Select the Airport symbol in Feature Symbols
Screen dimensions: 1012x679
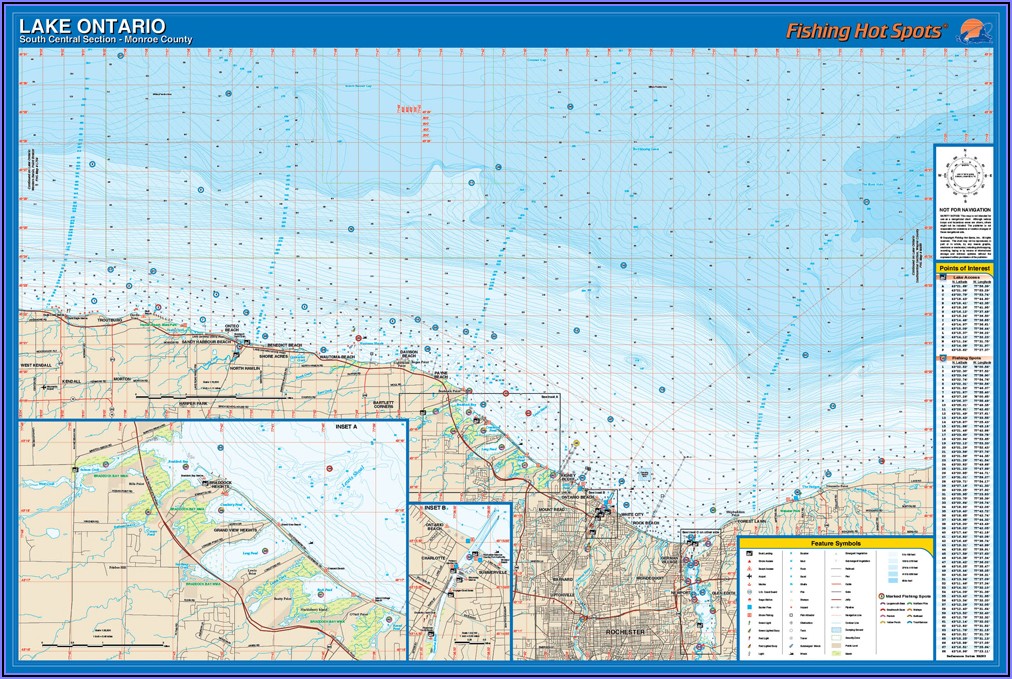point(749,577)
